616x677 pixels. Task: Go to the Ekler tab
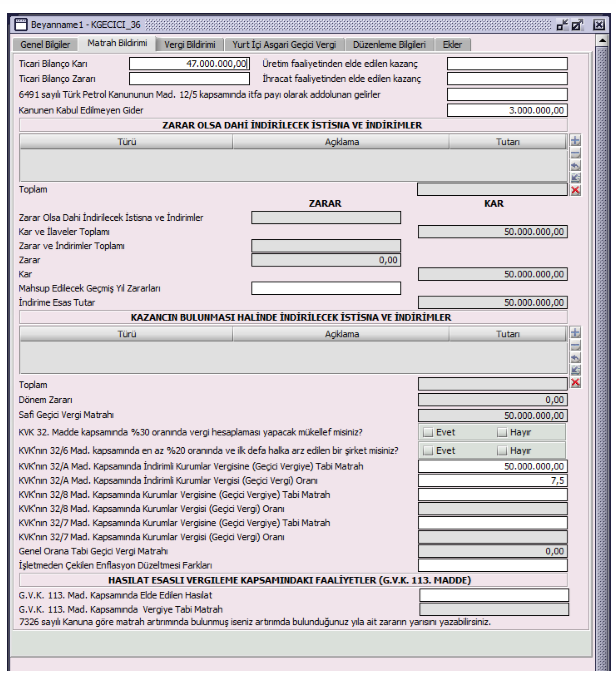pyautogui.click(x=452, y=44)
